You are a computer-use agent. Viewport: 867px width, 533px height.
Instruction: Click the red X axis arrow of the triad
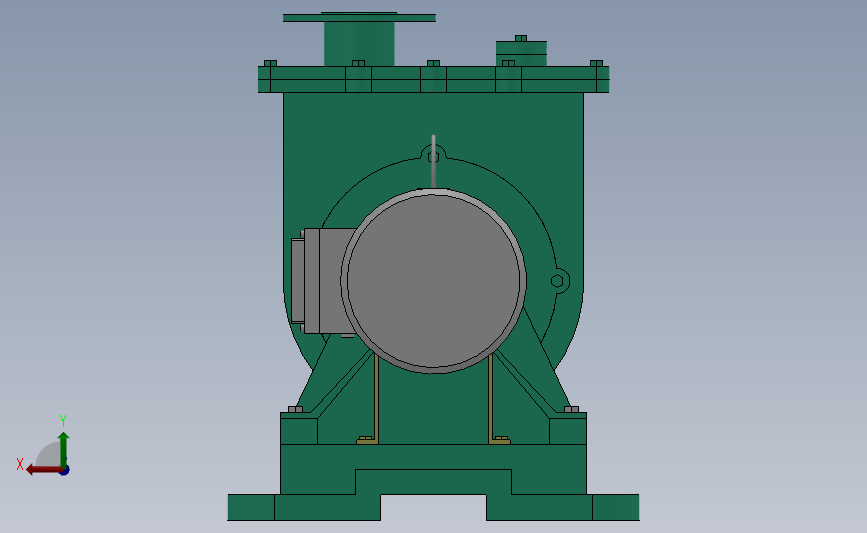(x=43, y=470)
